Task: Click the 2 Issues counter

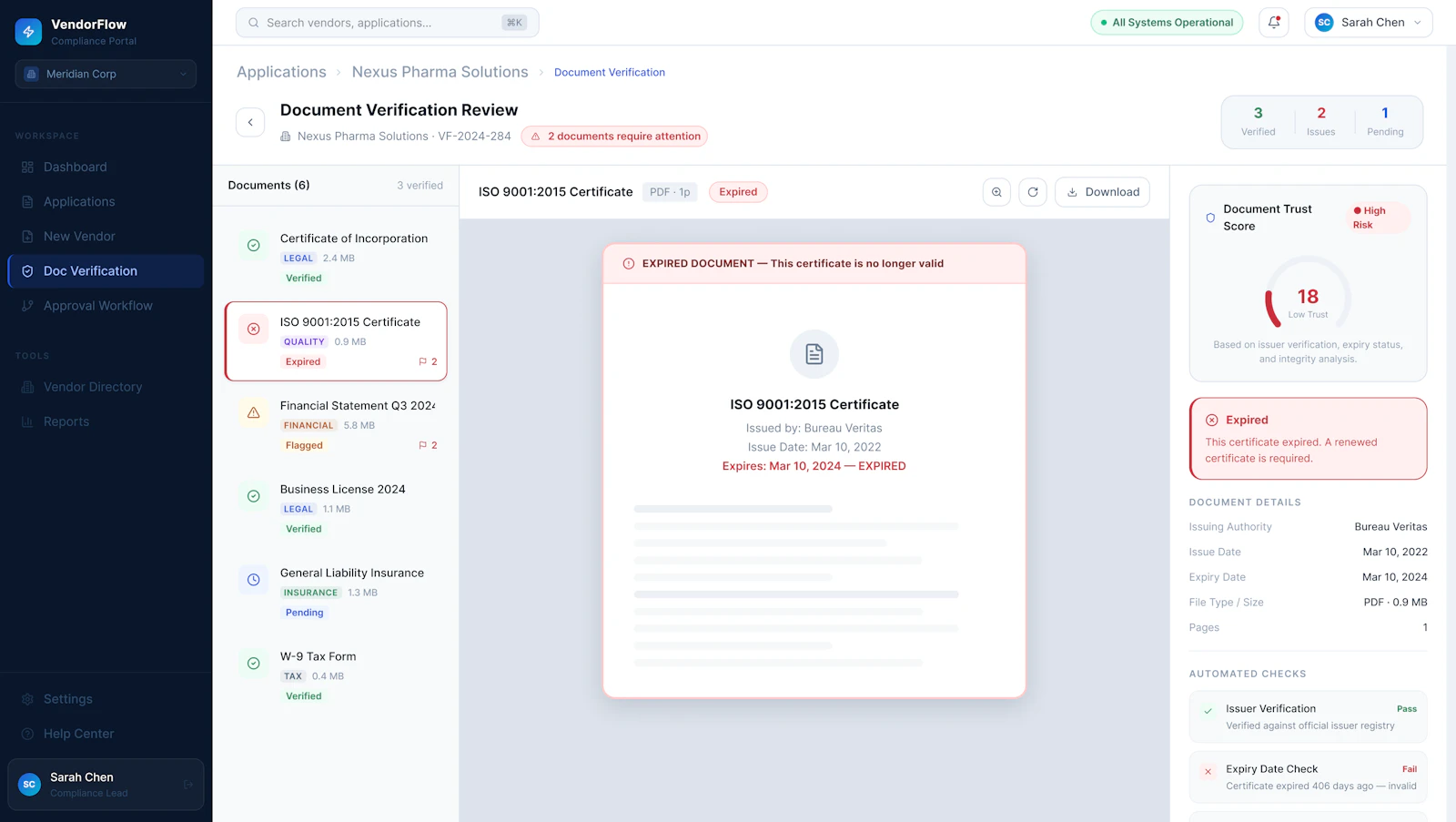Action: pos(1321,121)
